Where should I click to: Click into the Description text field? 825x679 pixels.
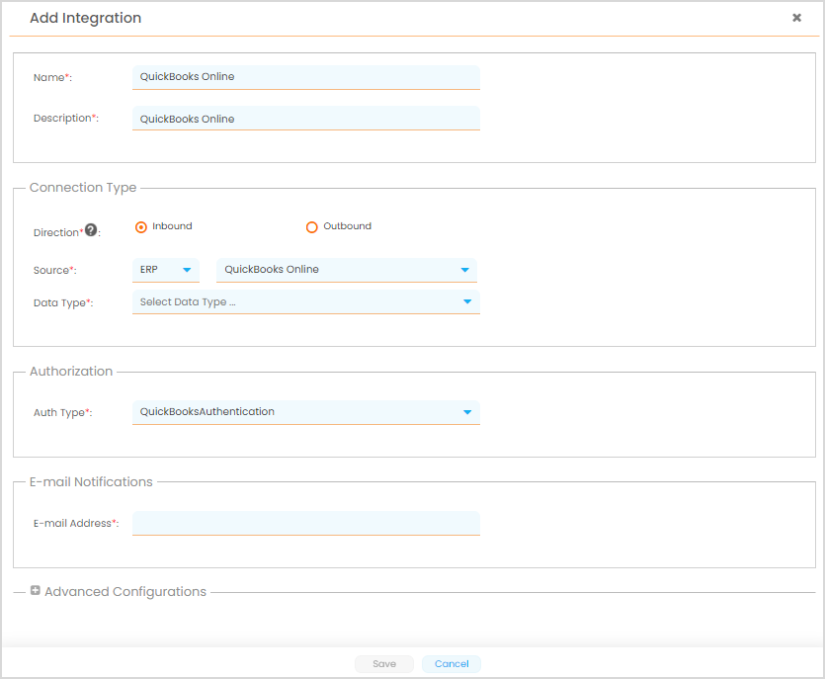(x=305, y=119)
